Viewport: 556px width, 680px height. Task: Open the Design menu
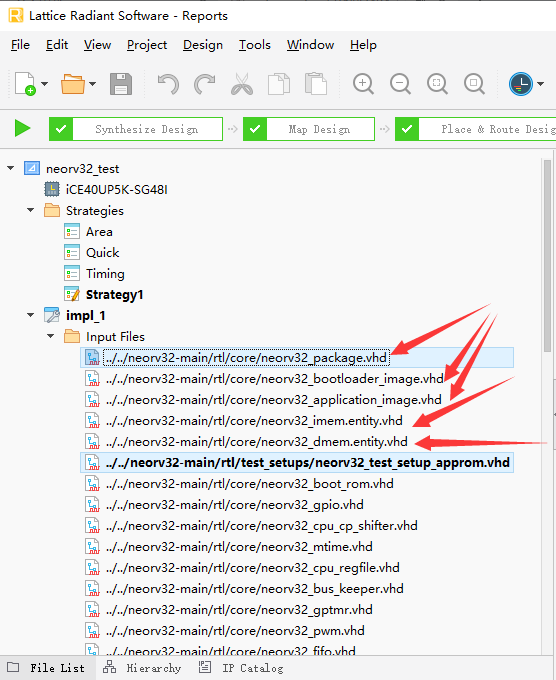pyautogui.click(x=203, y=45)
